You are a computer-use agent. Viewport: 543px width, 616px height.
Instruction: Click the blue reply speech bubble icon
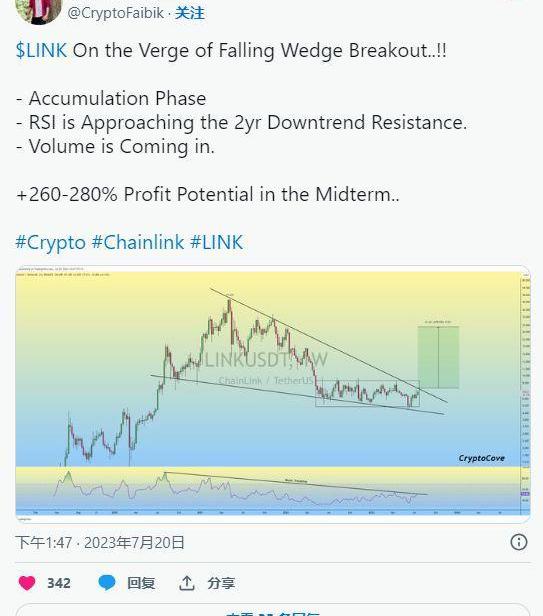(106, 583)
